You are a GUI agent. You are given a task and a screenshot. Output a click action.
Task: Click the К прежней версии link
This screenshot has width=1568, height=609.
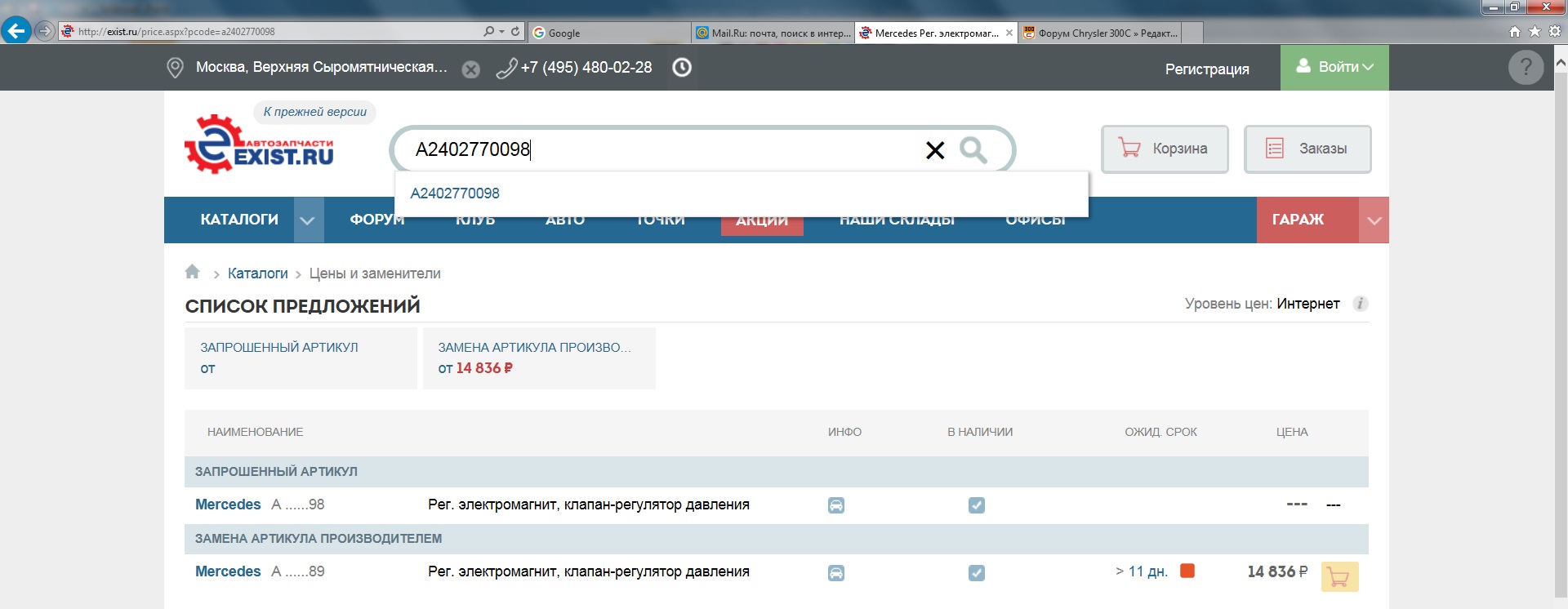point(314,112)
